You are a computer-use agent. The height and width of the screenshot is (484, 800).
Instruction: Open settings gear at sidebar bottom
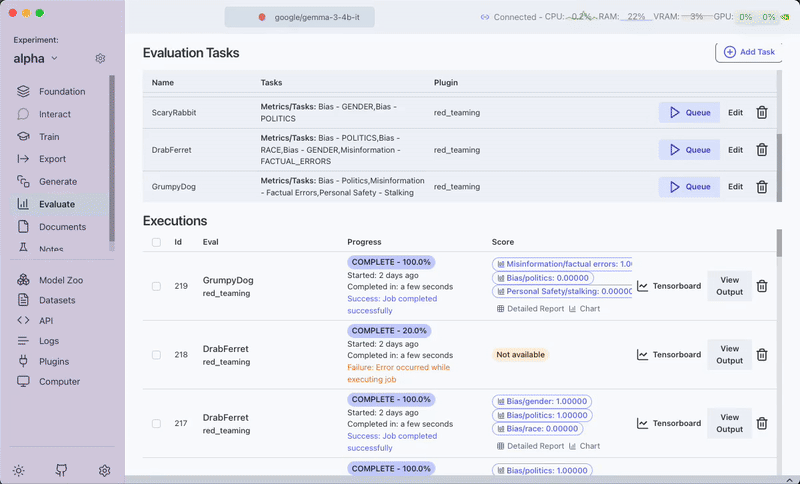[104, 470]
